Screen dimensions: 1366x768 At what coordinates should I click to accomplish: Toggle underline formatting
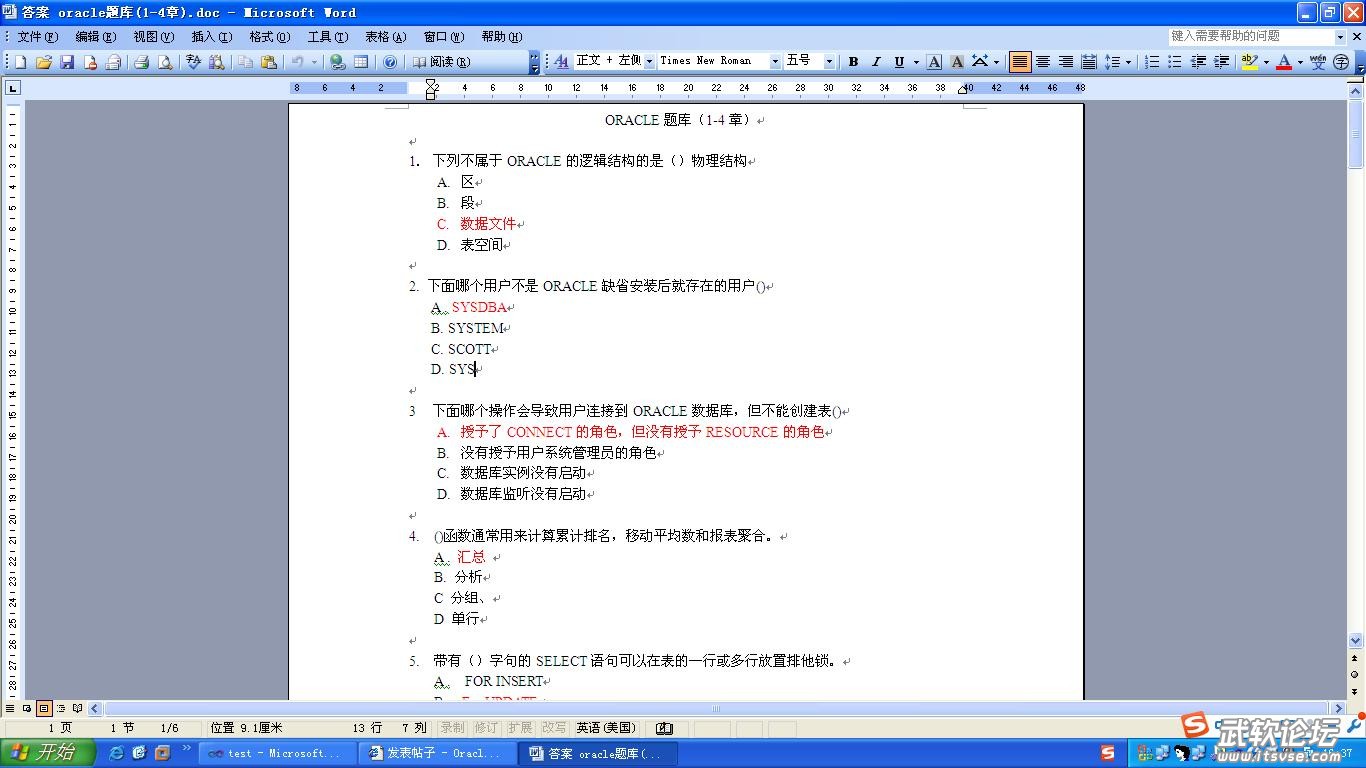pyautogui.click(x=899, y=61)
